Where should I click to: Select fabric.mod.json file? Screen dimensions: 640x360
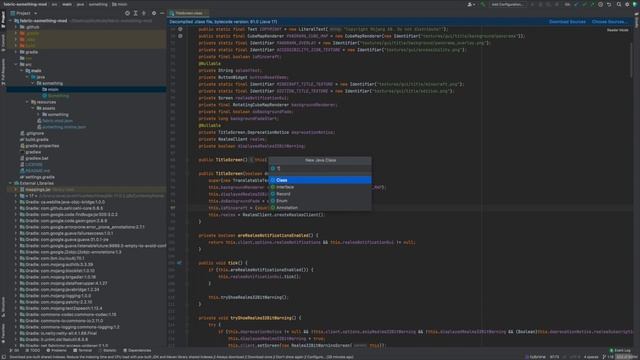pyautogui.click(x=55, y=121)
